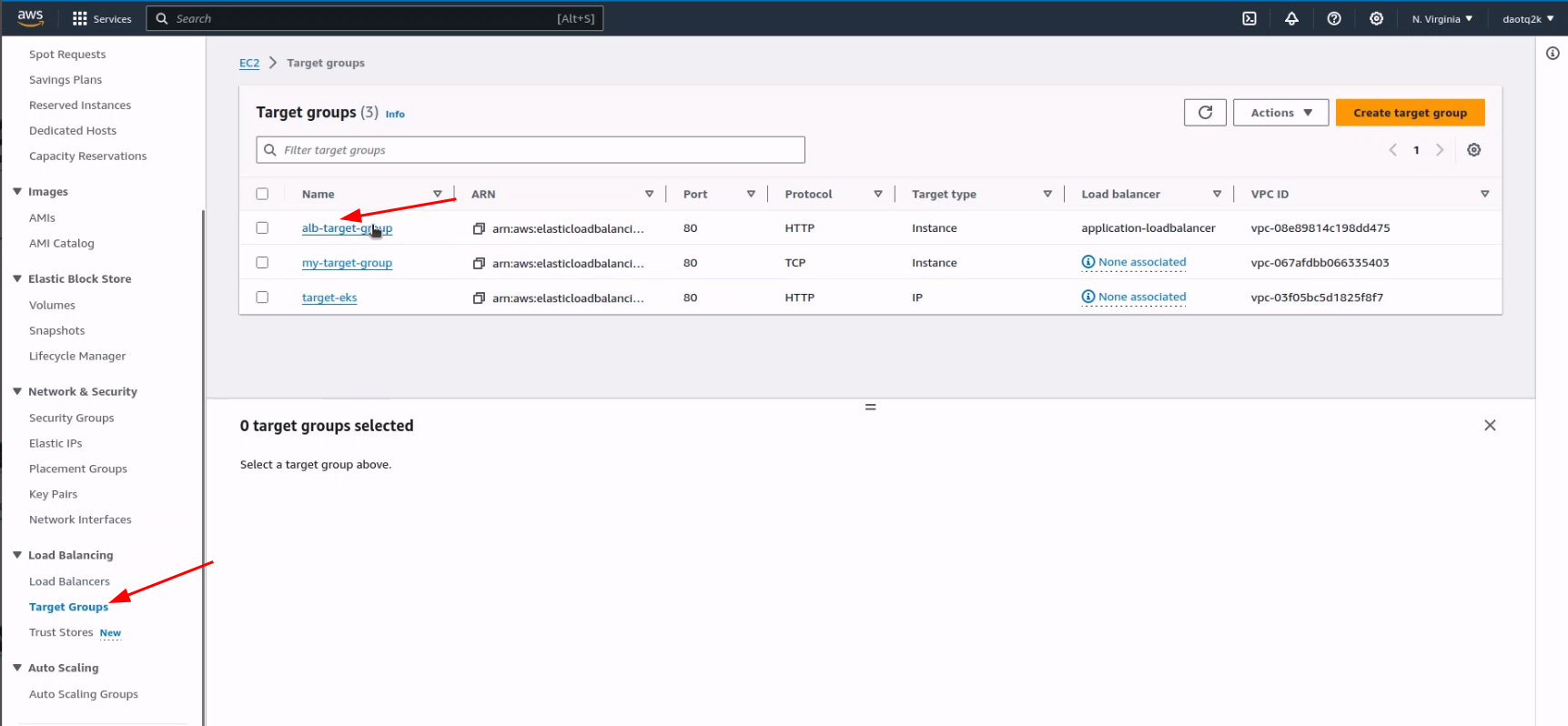Open the target-eks link
Screen dimensions: 1568x726
pos(329,297)
